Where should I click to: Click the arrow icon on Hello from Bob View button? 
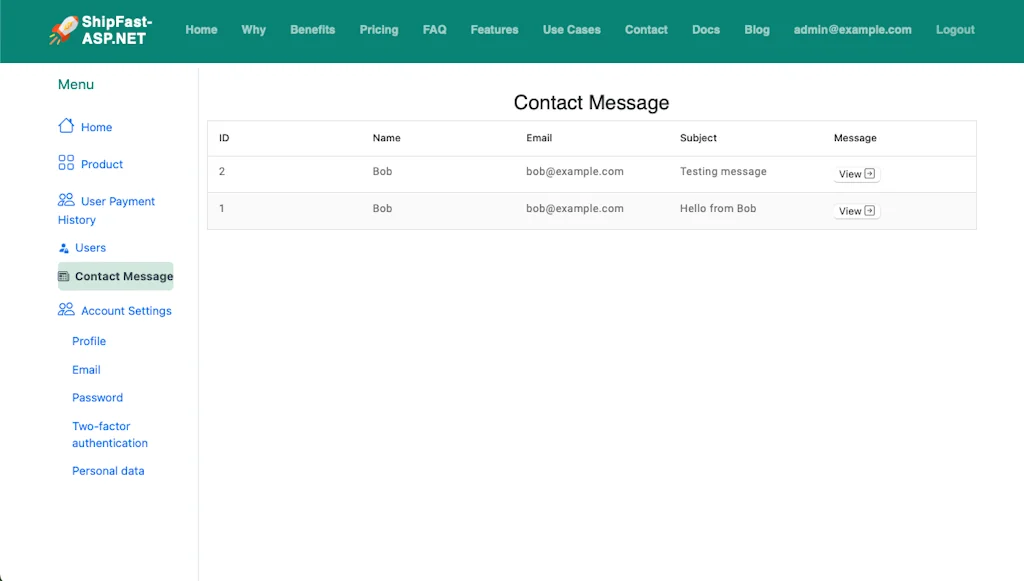pos(872,210)
